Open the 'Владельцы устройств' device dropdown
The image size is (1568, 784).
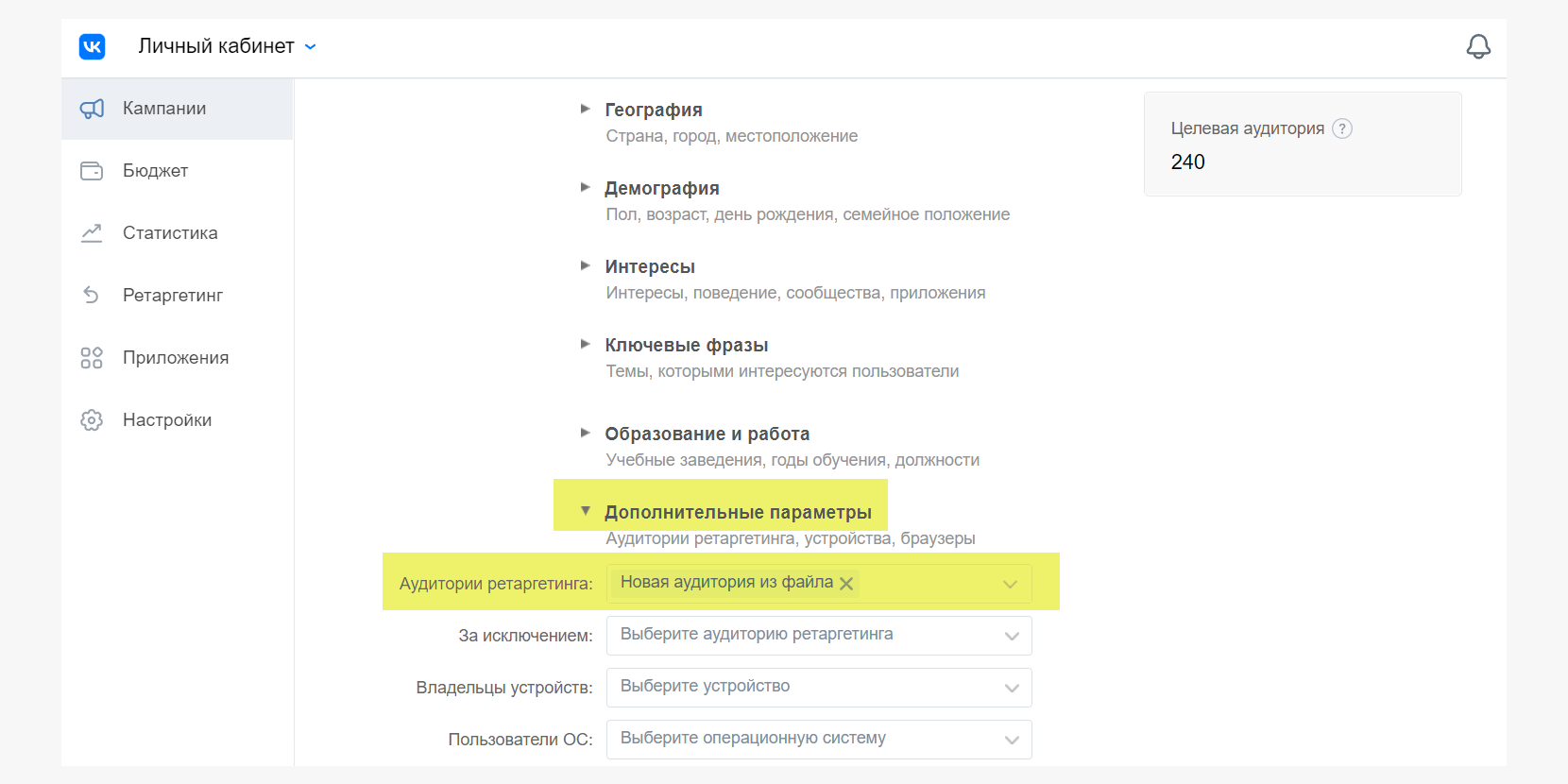coord(818,687)
